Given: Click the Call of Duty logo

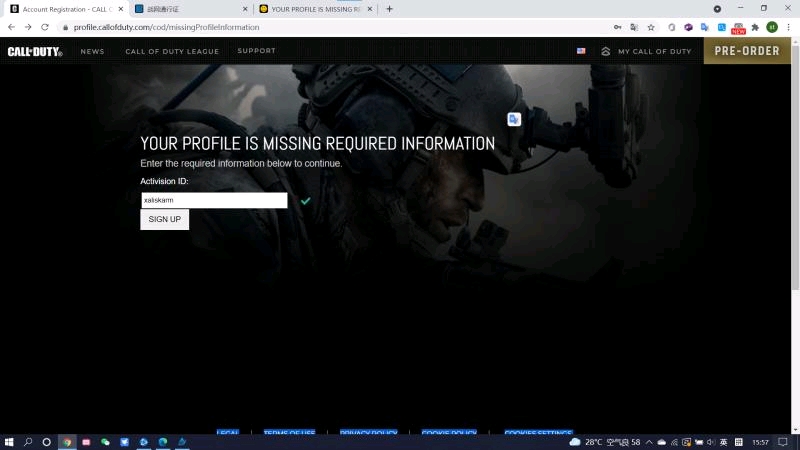Looking at the screenshot, I should click(35, 52).
